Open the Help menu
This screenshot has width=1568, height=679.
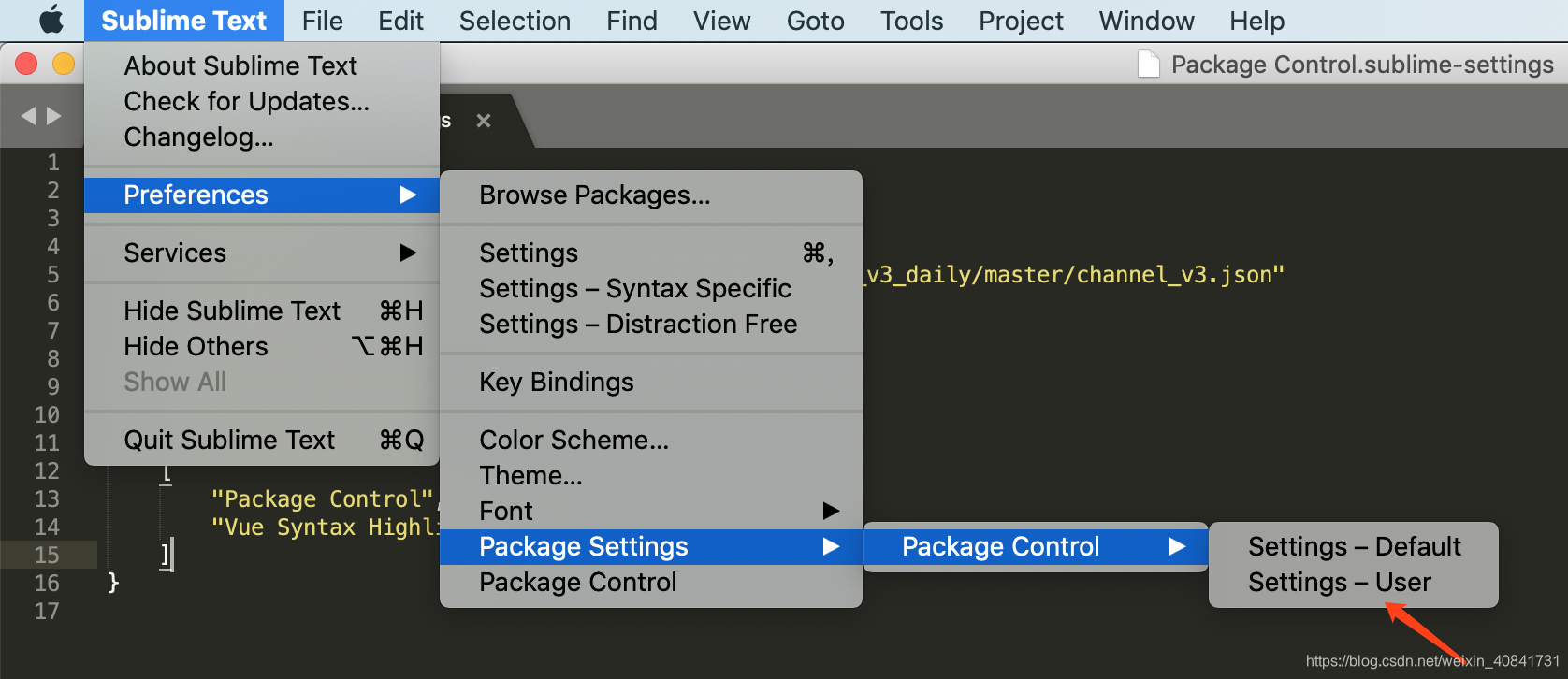[x=1256, y=21]
